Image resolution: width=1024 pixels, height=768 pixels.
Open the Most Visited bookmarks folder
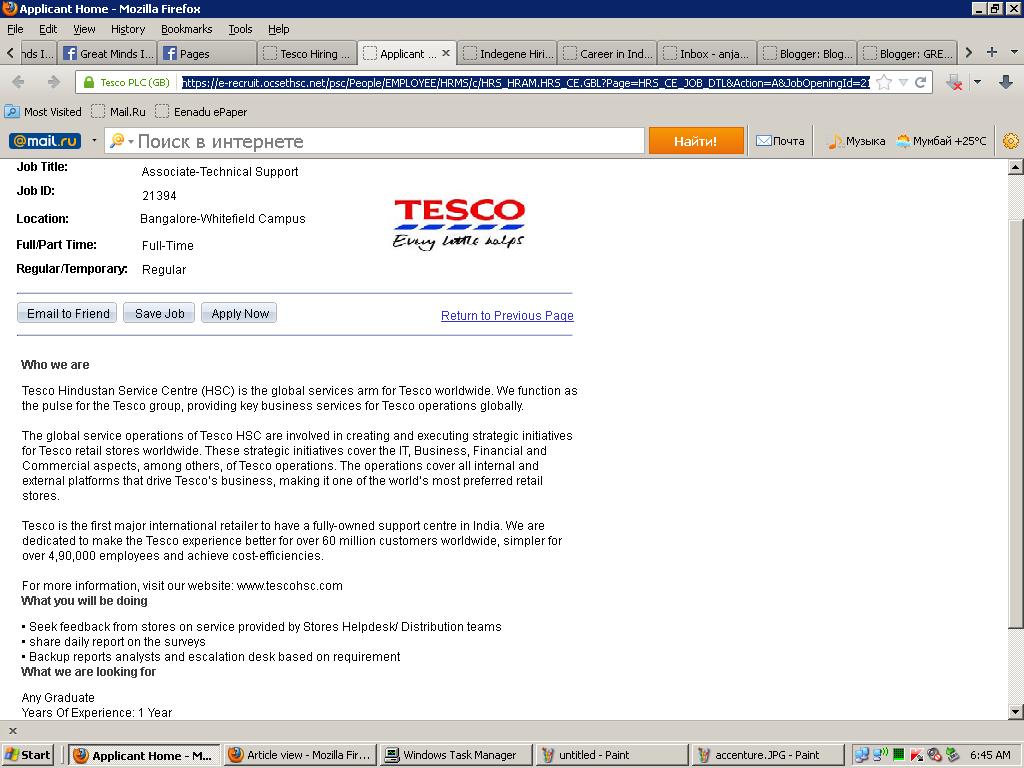[x=43, y=112]
